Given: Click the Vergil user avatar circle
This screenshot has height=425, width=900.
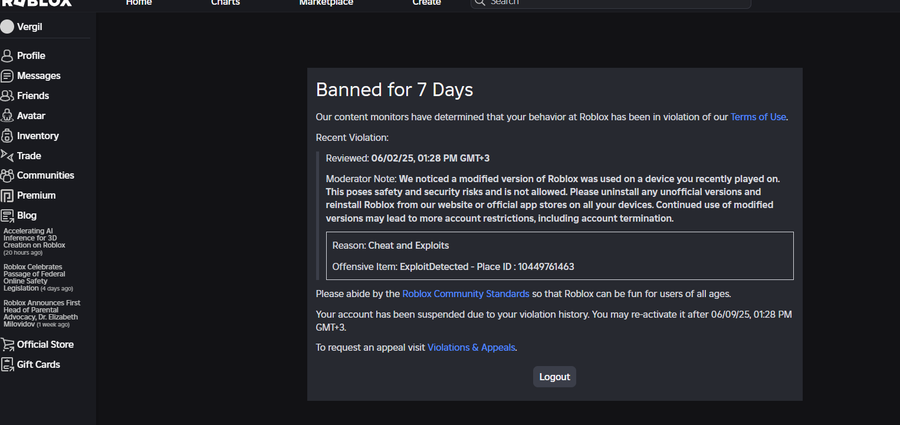Looking at the screenshot, I should coord(7,27).
